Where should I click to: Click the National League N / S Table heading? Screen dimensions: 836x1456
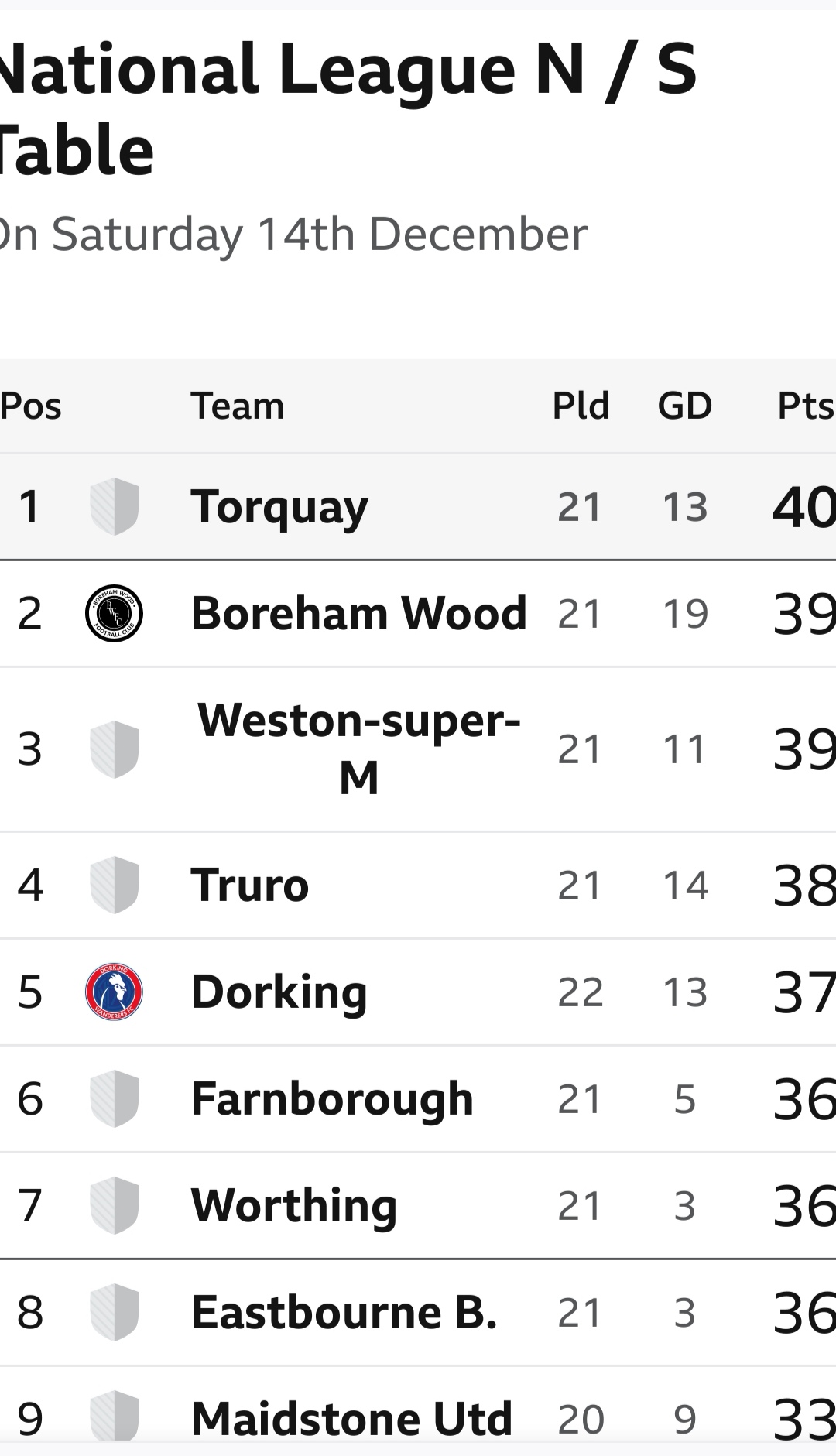pos(348,108)
